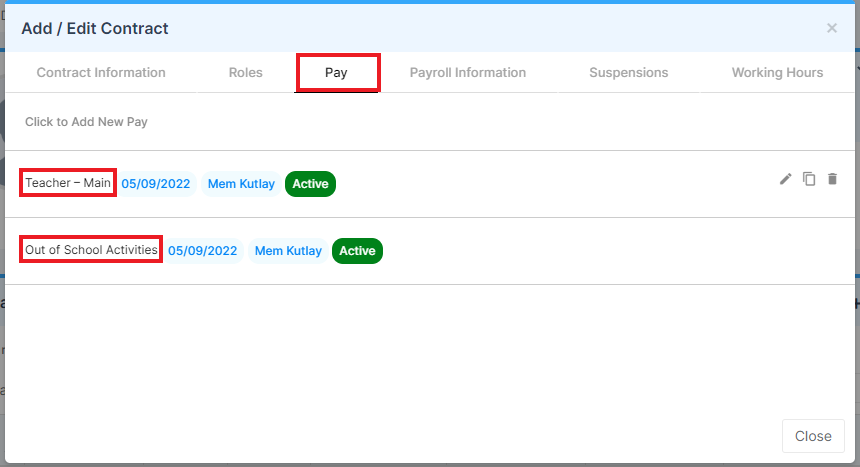The height and width of the screenshot is (467, 860).
Task: Show the Working Hours tab
Action: point(777,72)
